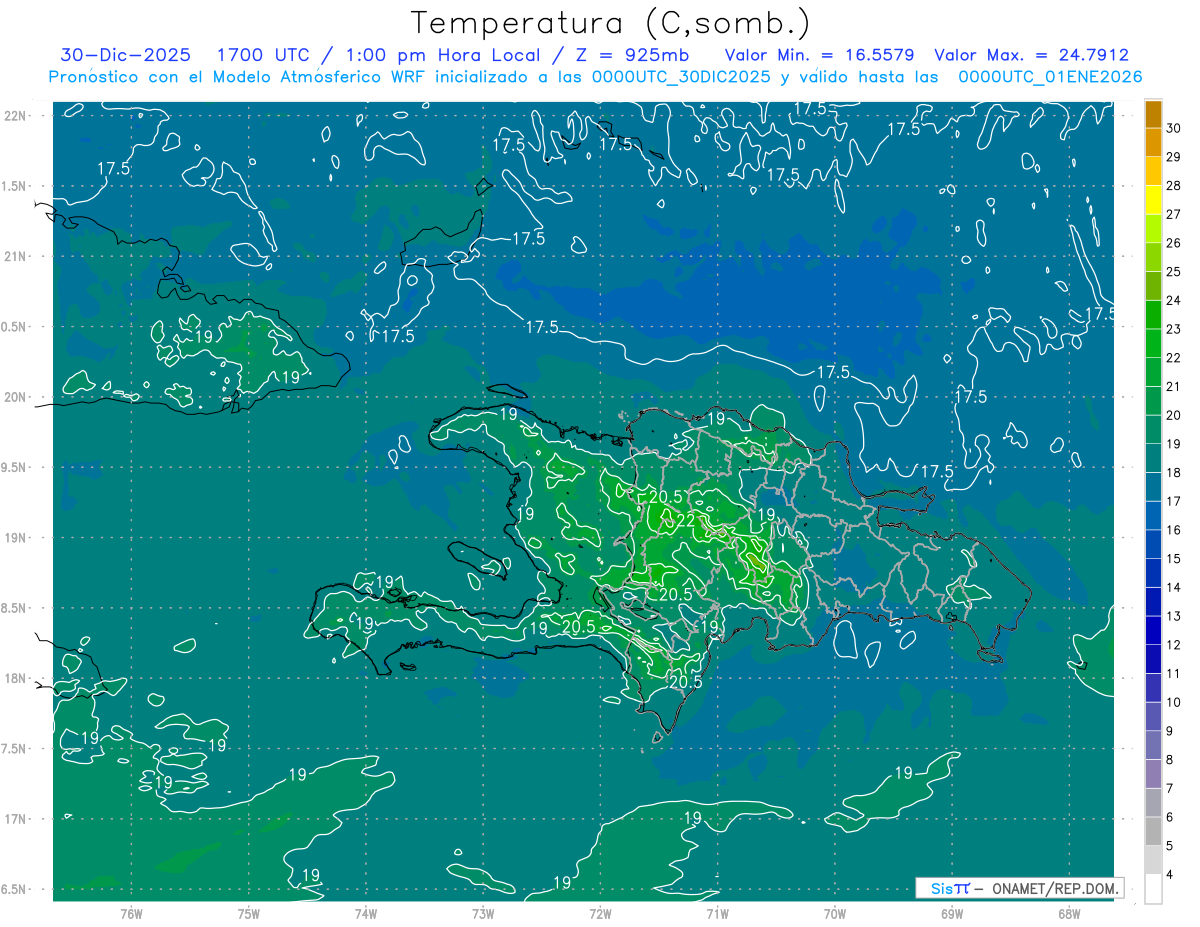Click the "12" label on the color scale
The width and height of the screenshot is (1200, 927).
tap(1174, 645)
